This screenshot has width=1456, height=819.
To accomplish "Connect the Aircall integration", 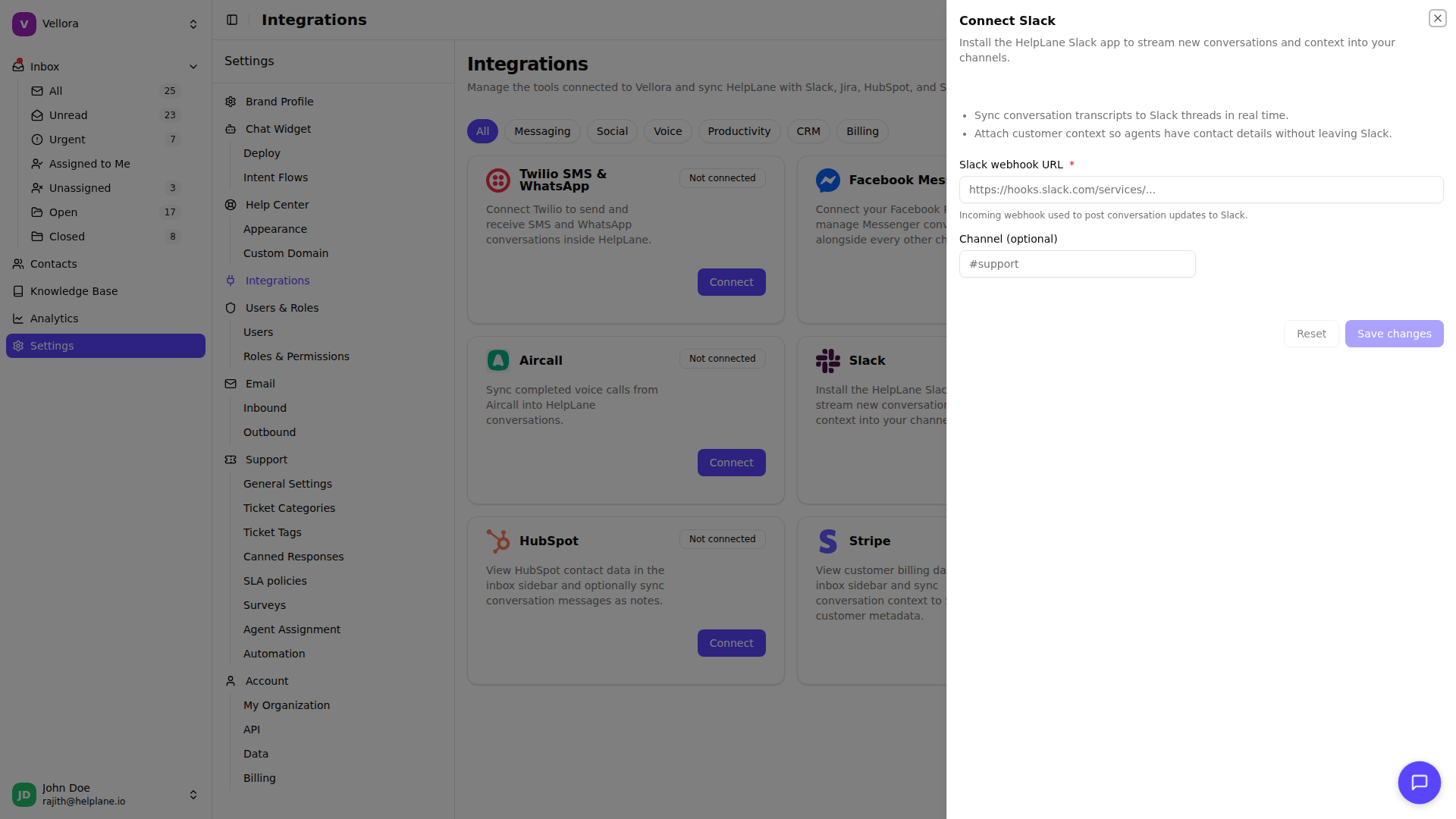I will click(x=732, y=463).
